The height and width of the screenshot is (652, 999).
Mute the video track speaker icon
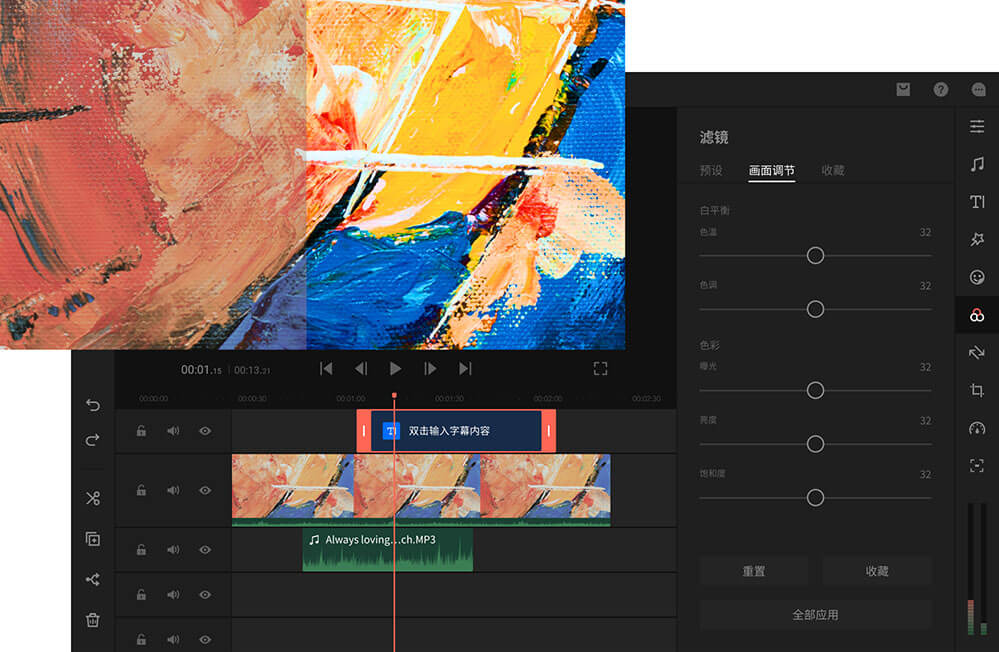(x=173, y=491)
